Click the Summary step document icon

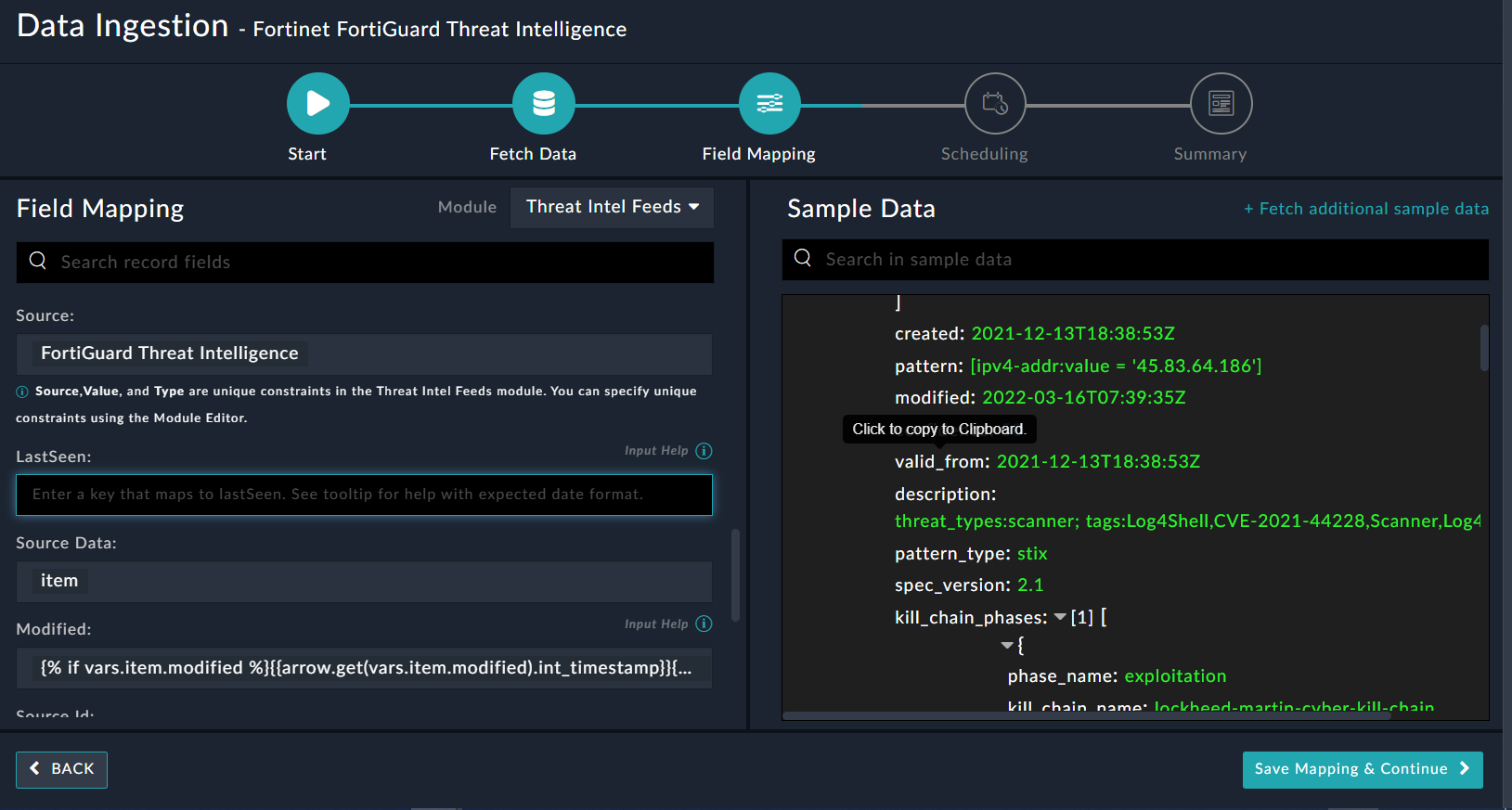[x=1221, y=103]
